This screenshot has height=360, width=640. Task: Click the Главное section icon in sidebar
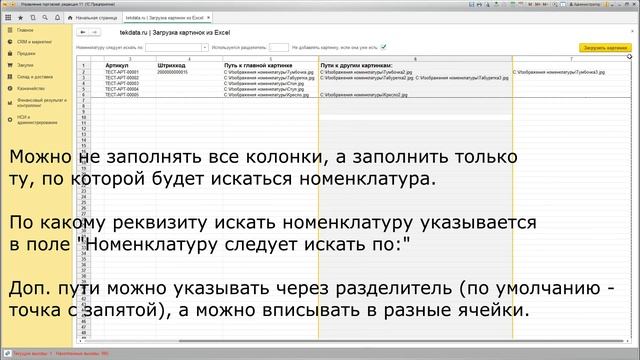click(x=10, y=30)
